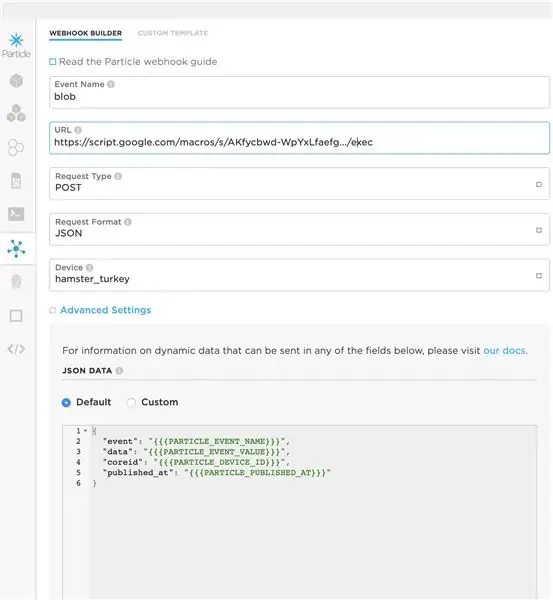Open the Request Format JSON dropdown
Image resolution: width=553 pixels, height=600 pixels.
pos(299,229)
